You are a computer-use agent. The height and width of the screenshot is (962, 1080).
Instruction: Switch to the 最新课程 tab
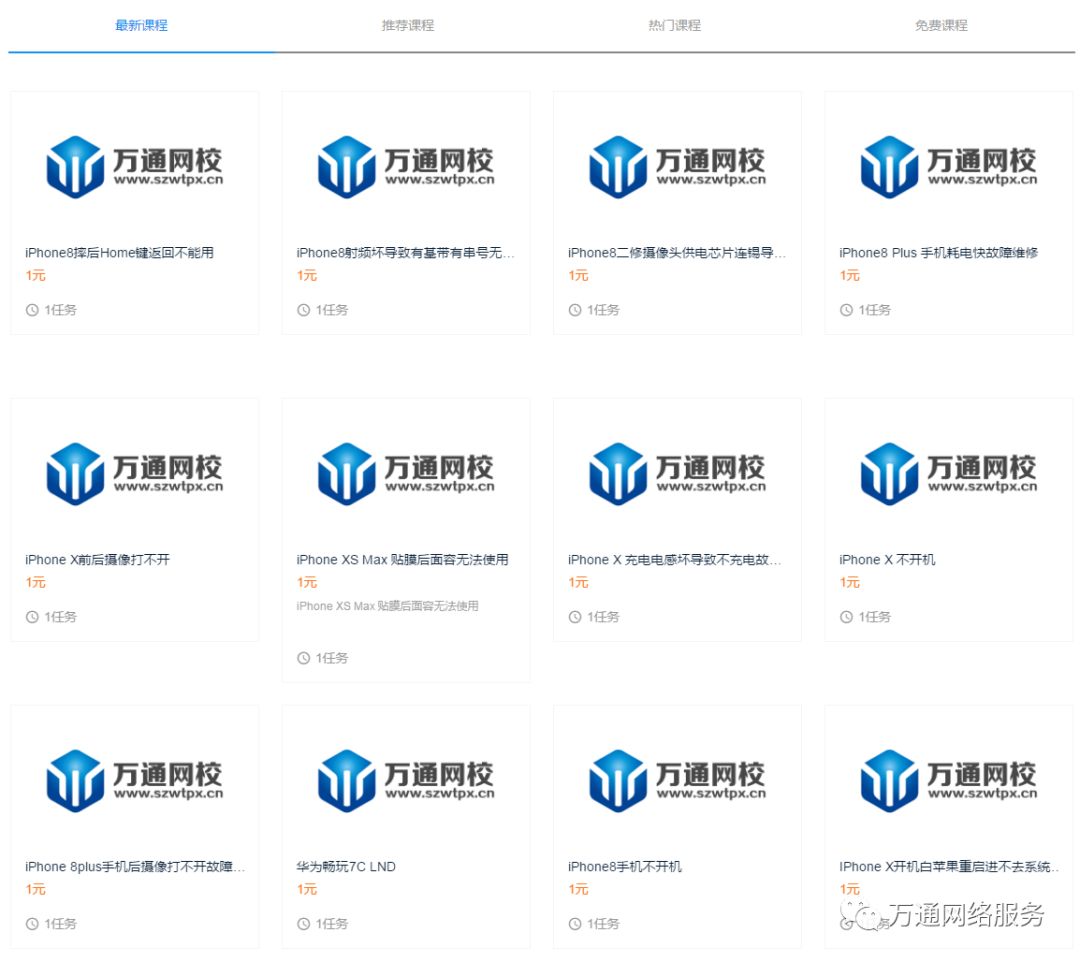(141, 25)
